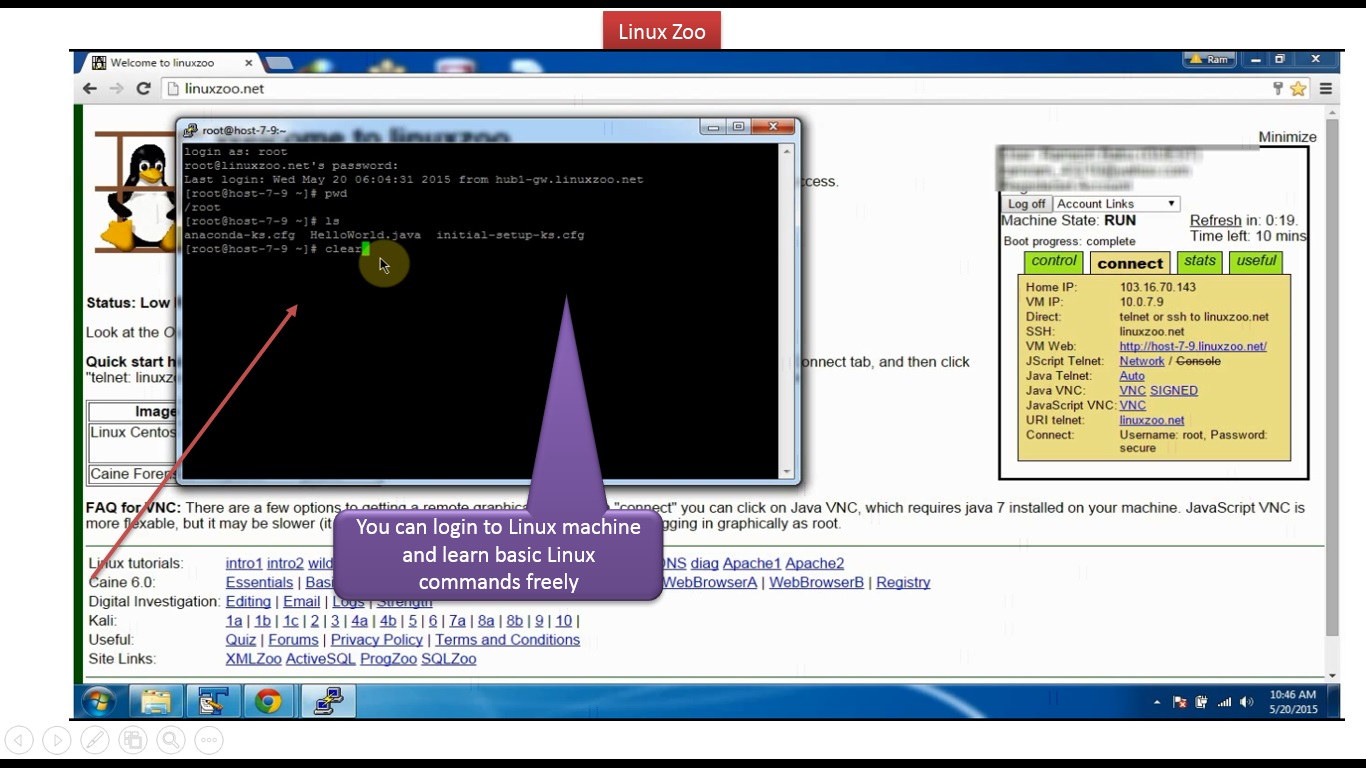Bookmark this page with the star icon

click(1298, 88)
